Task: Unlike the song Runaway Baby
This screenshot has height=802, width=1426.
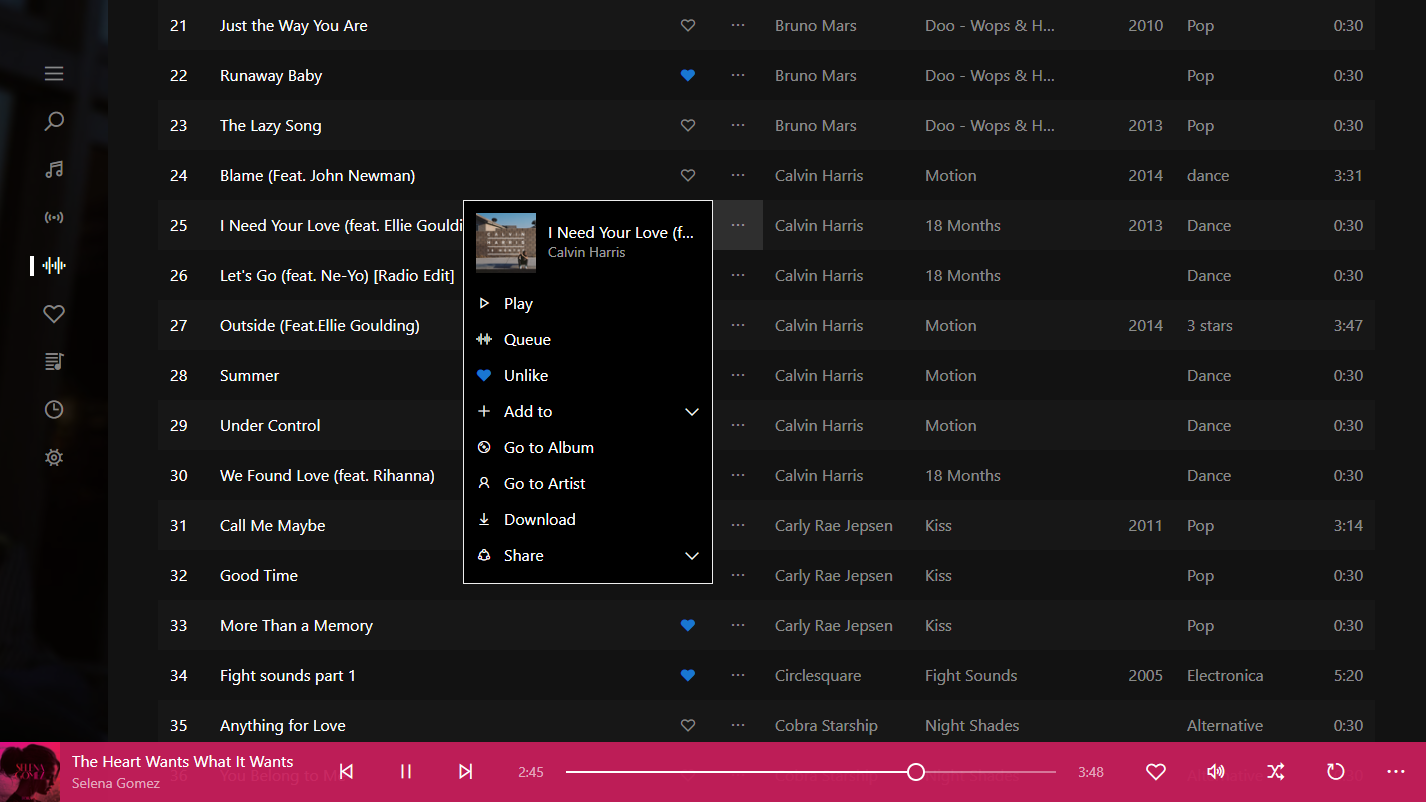Action: [x=687, y=75]
